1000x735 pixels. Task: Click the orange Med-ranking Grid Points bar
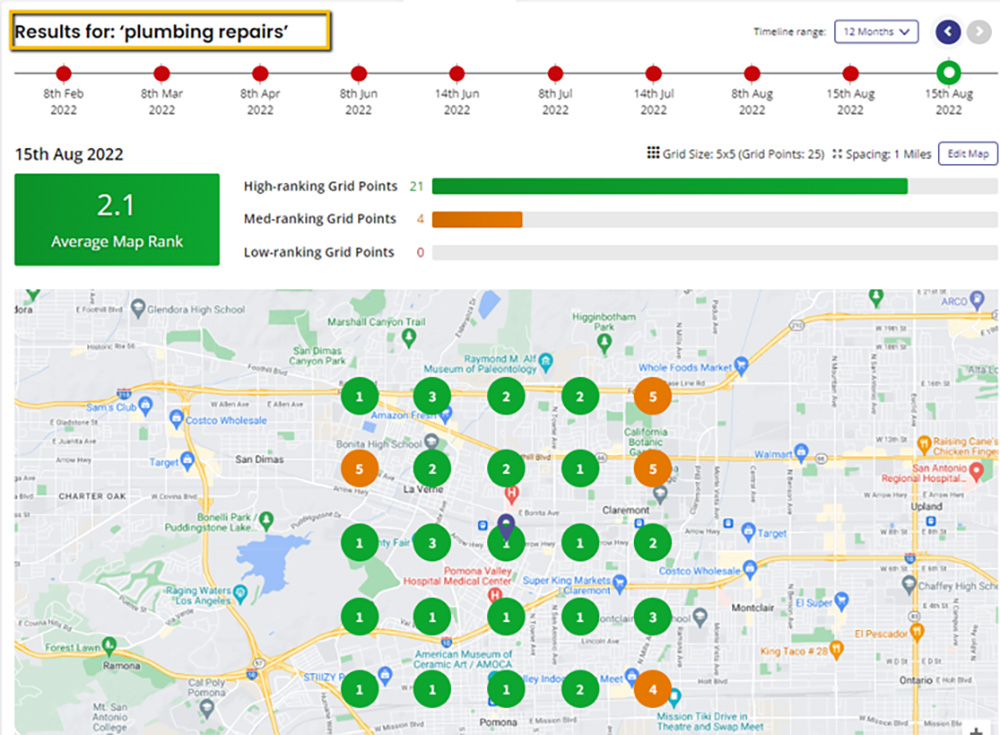pyautogui.click(x=477, y=219)
